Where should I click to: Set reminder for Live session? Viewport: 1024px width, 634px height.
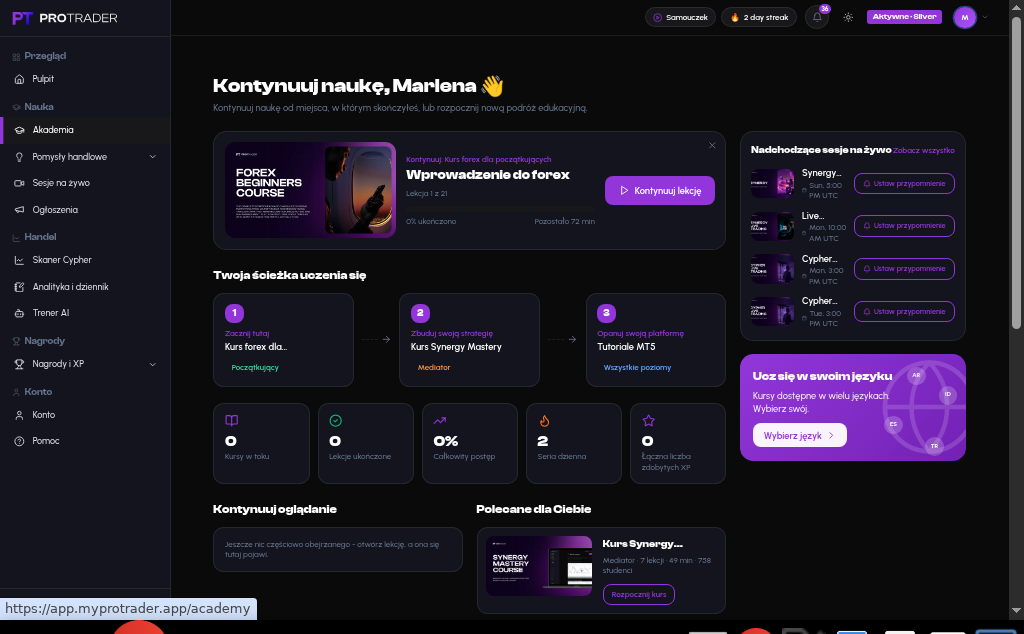904,226
